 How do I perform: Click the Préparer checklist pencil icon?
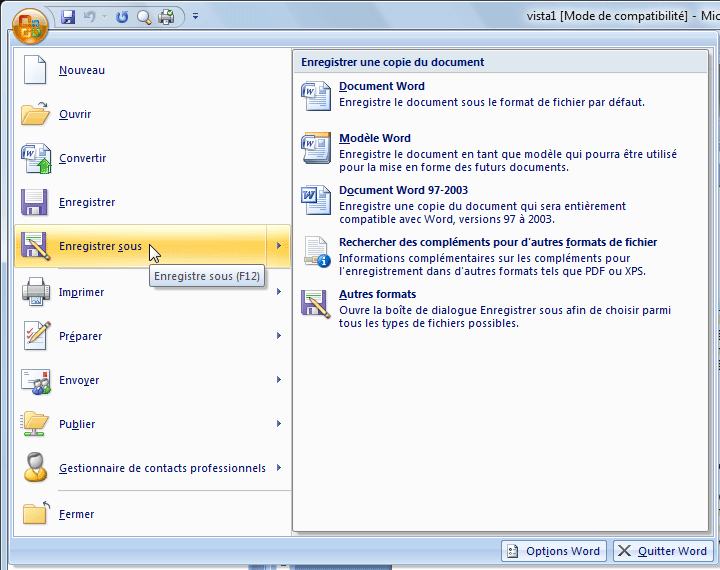tap(37, 335)
